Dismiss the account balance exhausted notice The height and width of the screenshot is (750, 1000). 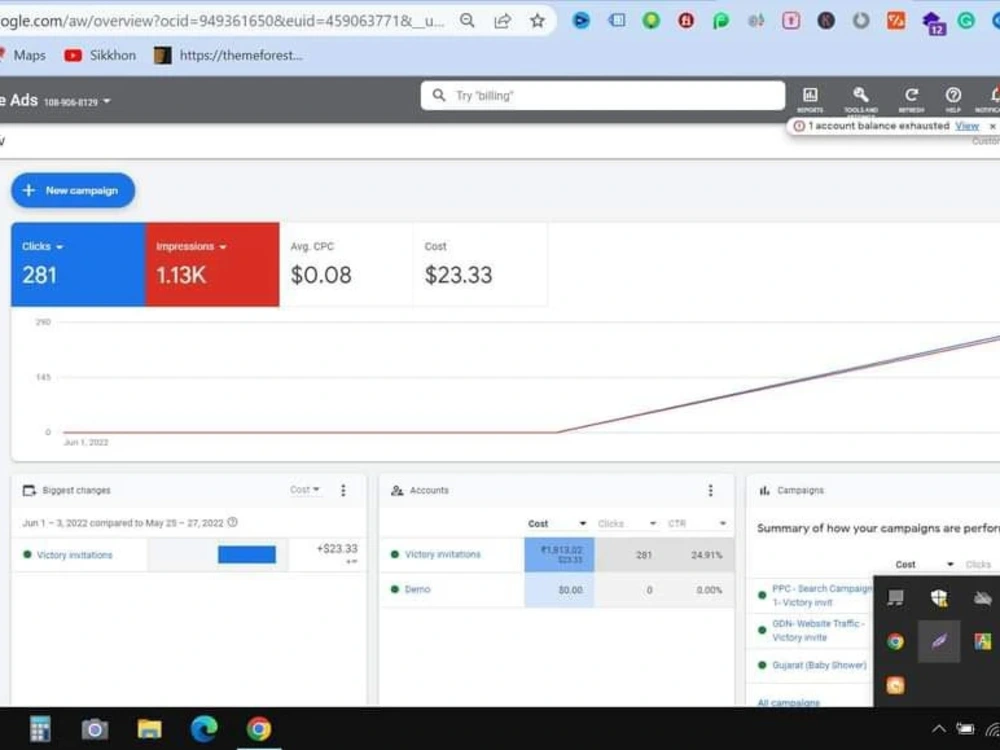(992, 126)
